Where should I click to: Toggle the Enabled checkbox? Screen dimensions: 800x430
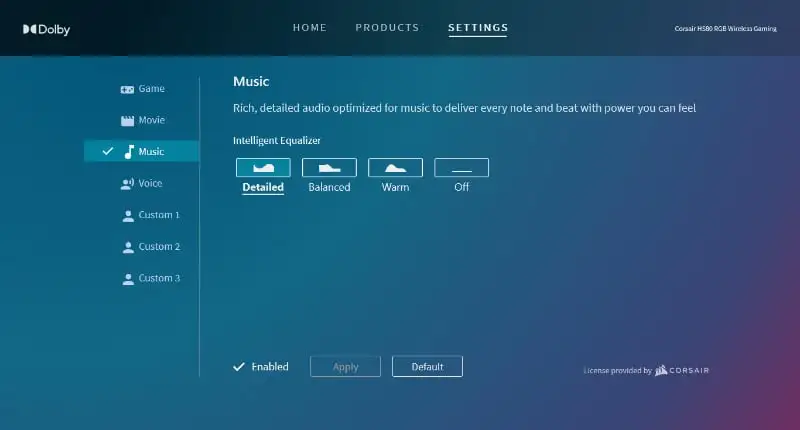pyautogui.click(x=239, y=367)
